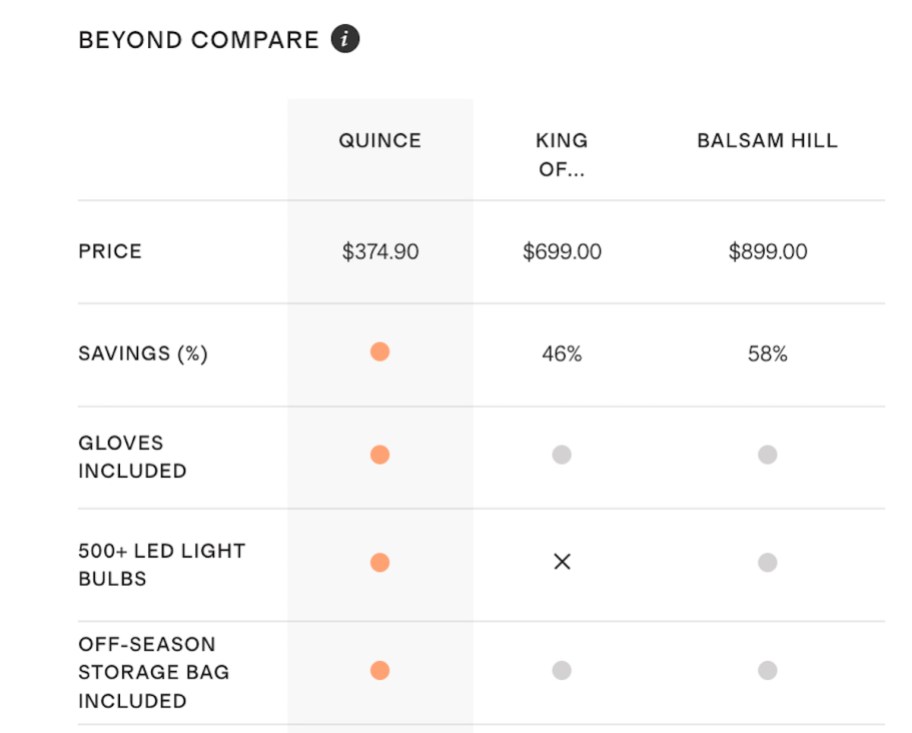This screenshot has height=733, width=912.
Task: Select the QUINCE column header
Action: (x=379, y=140)
